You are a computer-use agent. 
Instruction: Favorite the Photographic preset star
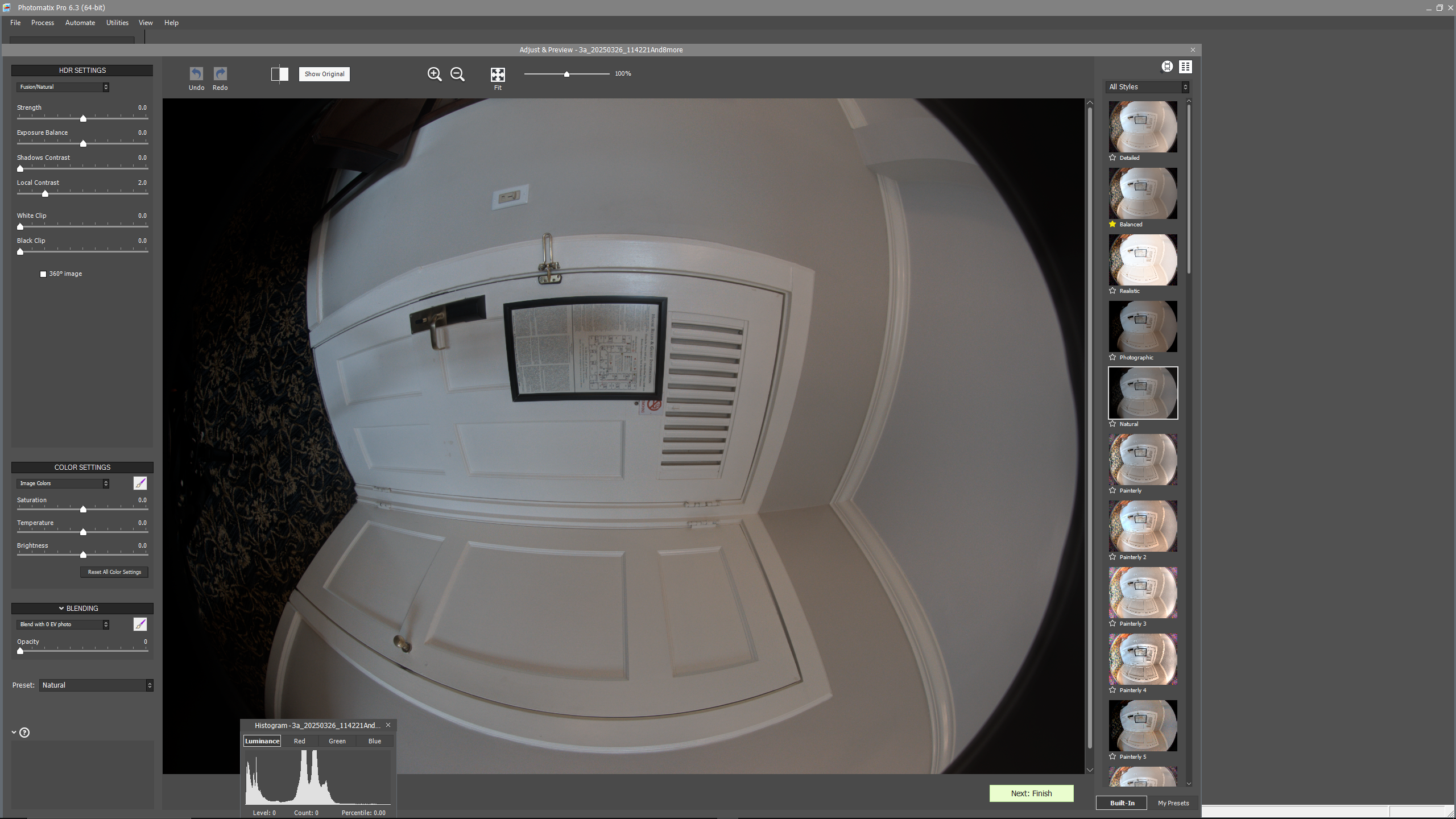pos(1112,357)
